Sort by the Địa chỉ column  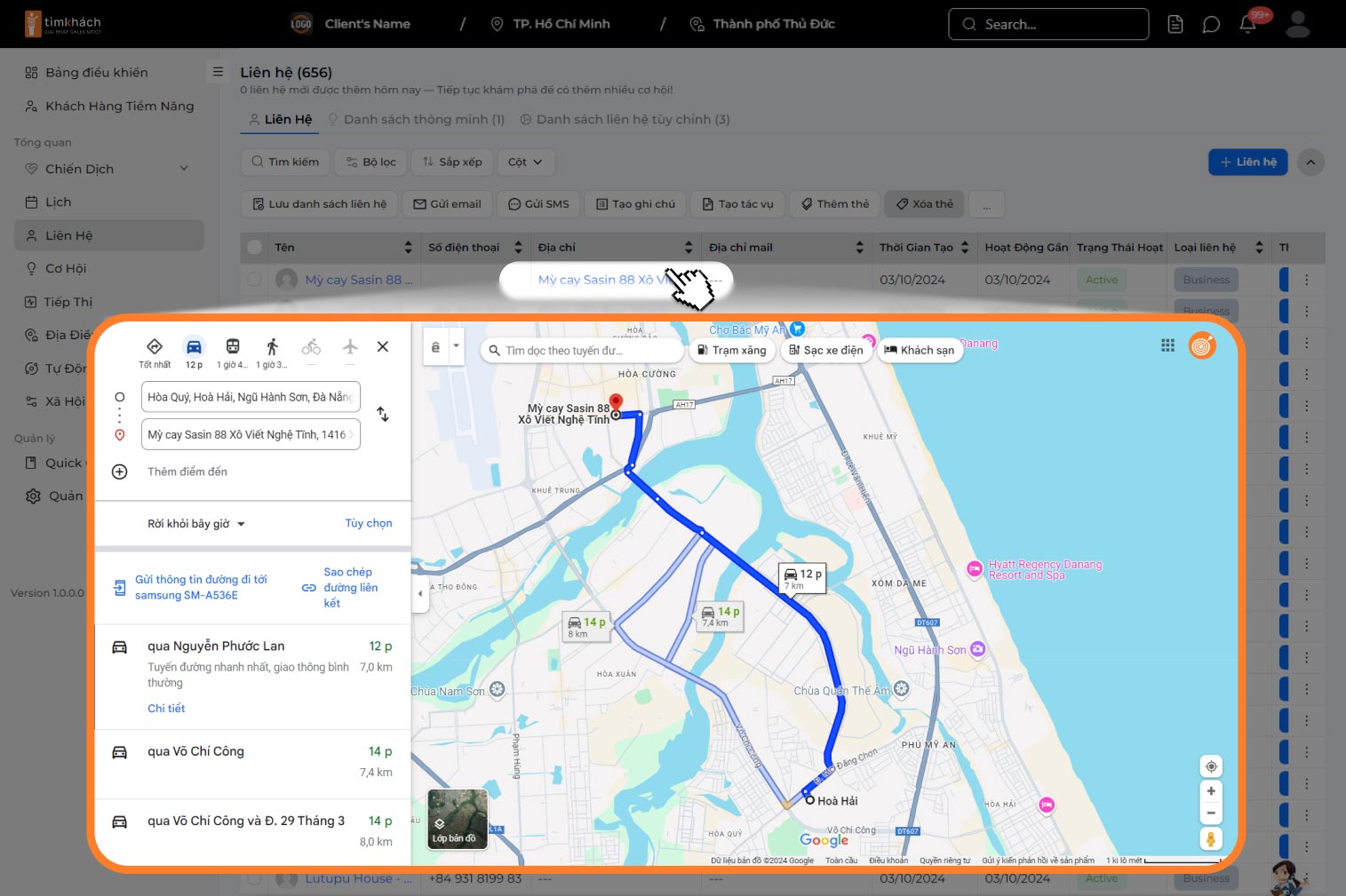tap(689, 248)
